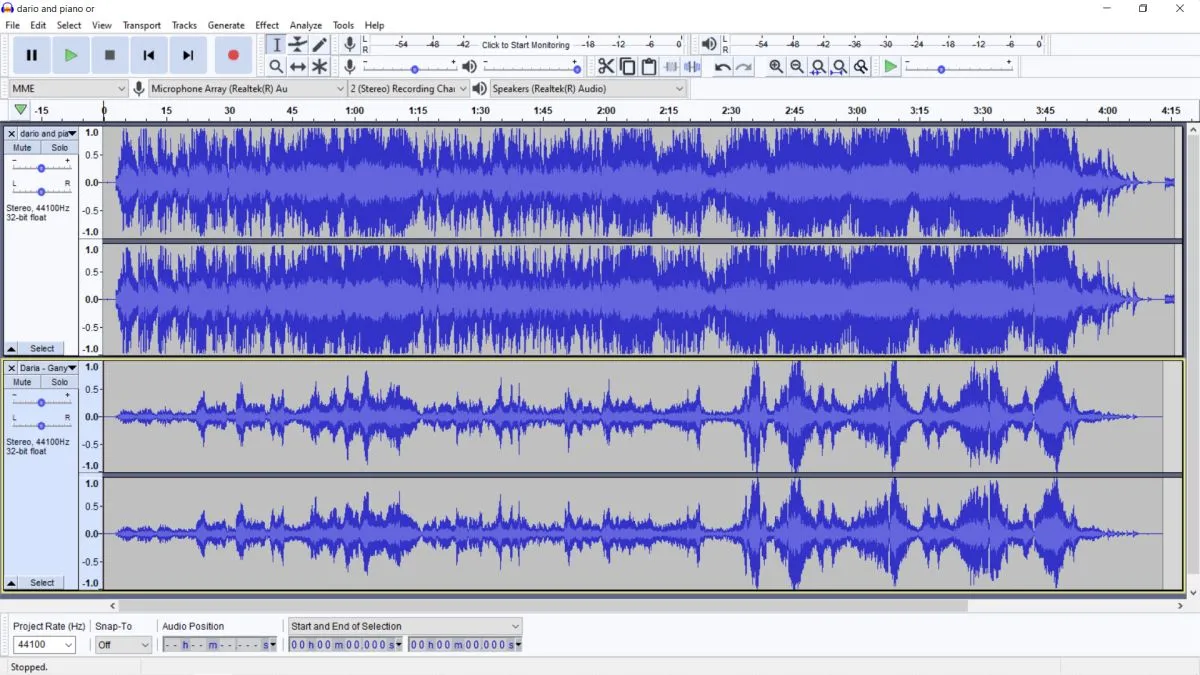1200x675 pixels.
Task: Mute the dario and piano track
Action: pyautogui.click(x=23, y=148)
